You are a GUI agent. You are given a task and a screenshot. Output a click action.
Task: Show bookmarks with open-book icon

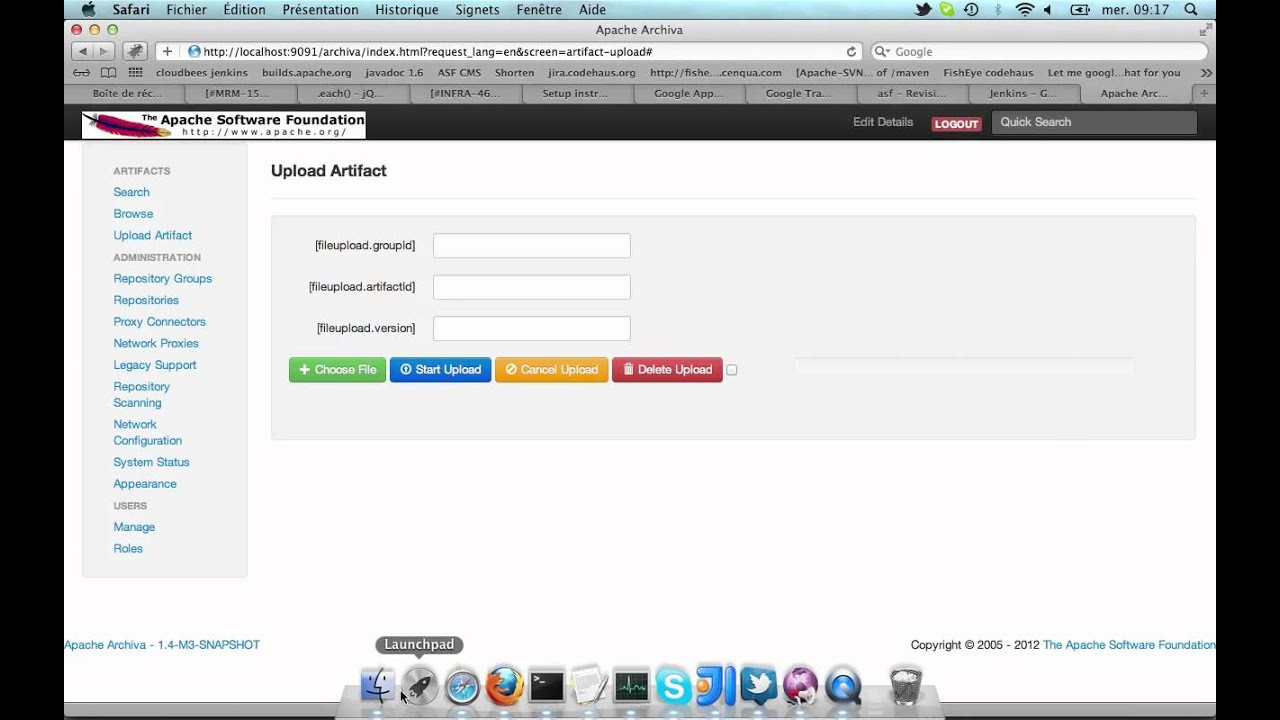(x=108, y=72)
